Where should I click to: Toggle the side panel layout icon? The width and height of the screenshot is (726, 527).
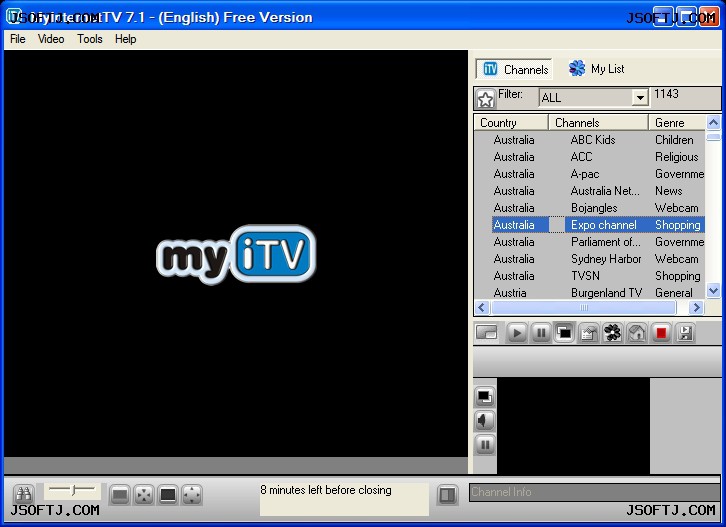click(x=447, y=495)
